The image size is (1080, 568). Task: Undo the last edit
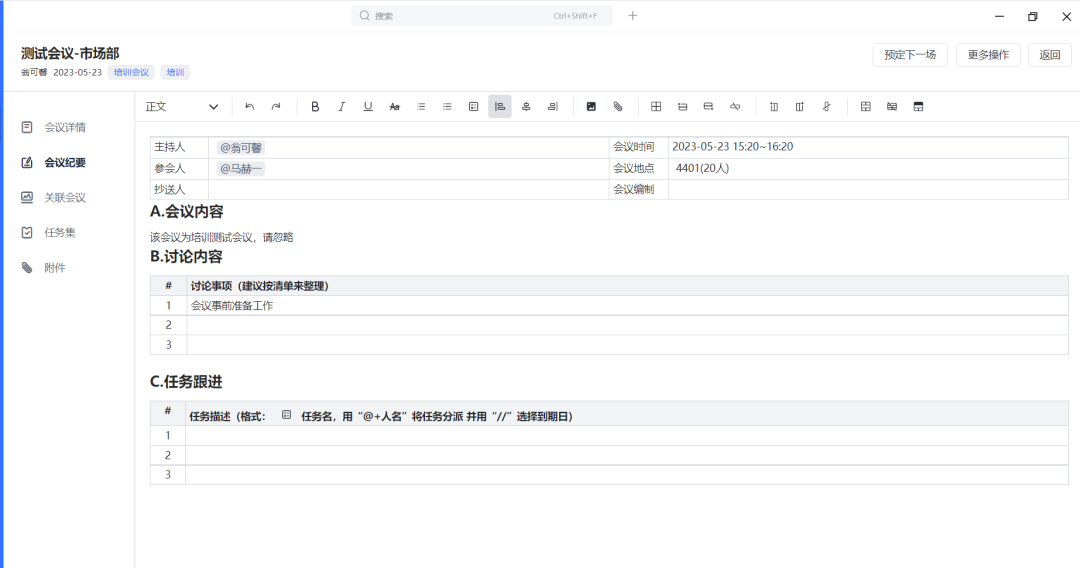[x=249, y=107]
